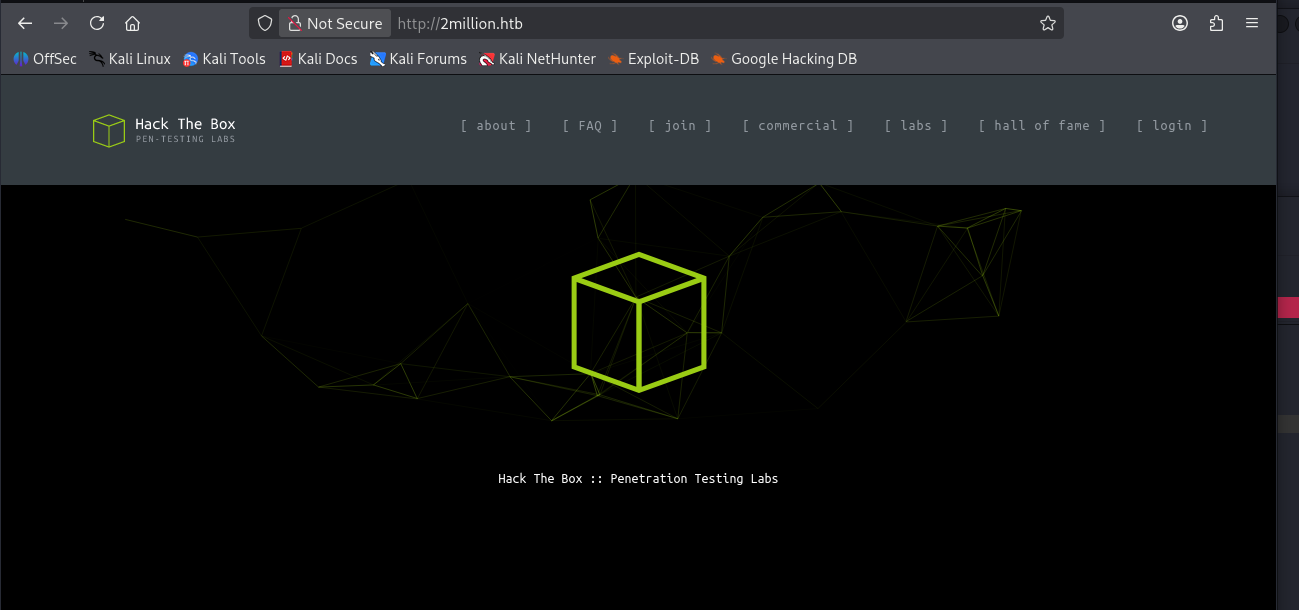
Task: Open the Firefox account profile icon
Action: (x=1180, y=23)
